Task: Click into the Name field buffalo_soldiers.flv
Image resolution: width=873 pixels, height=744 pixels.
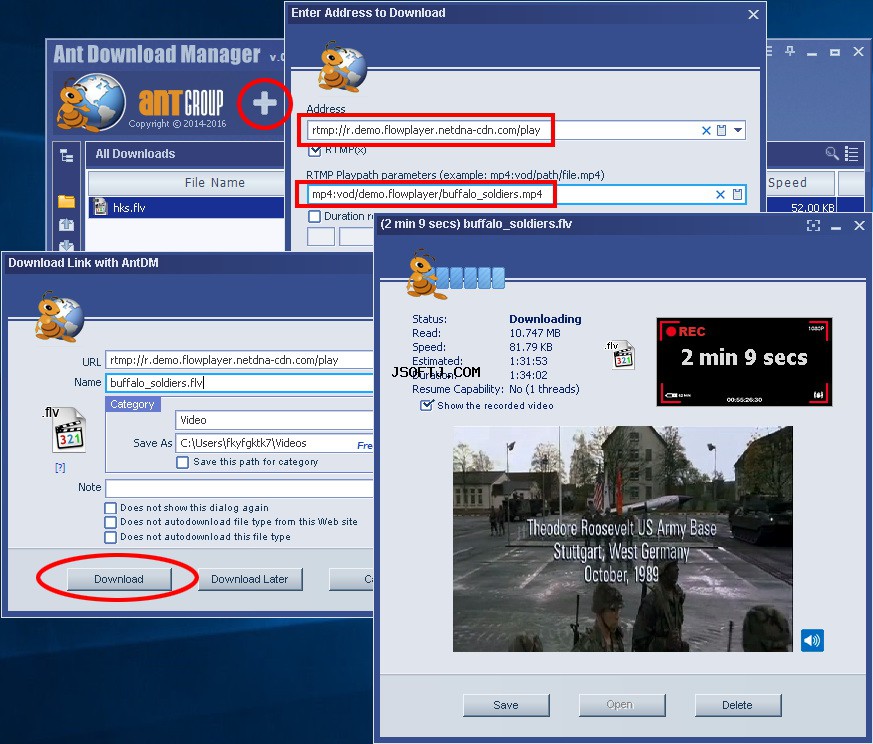Action: point(239,383)
